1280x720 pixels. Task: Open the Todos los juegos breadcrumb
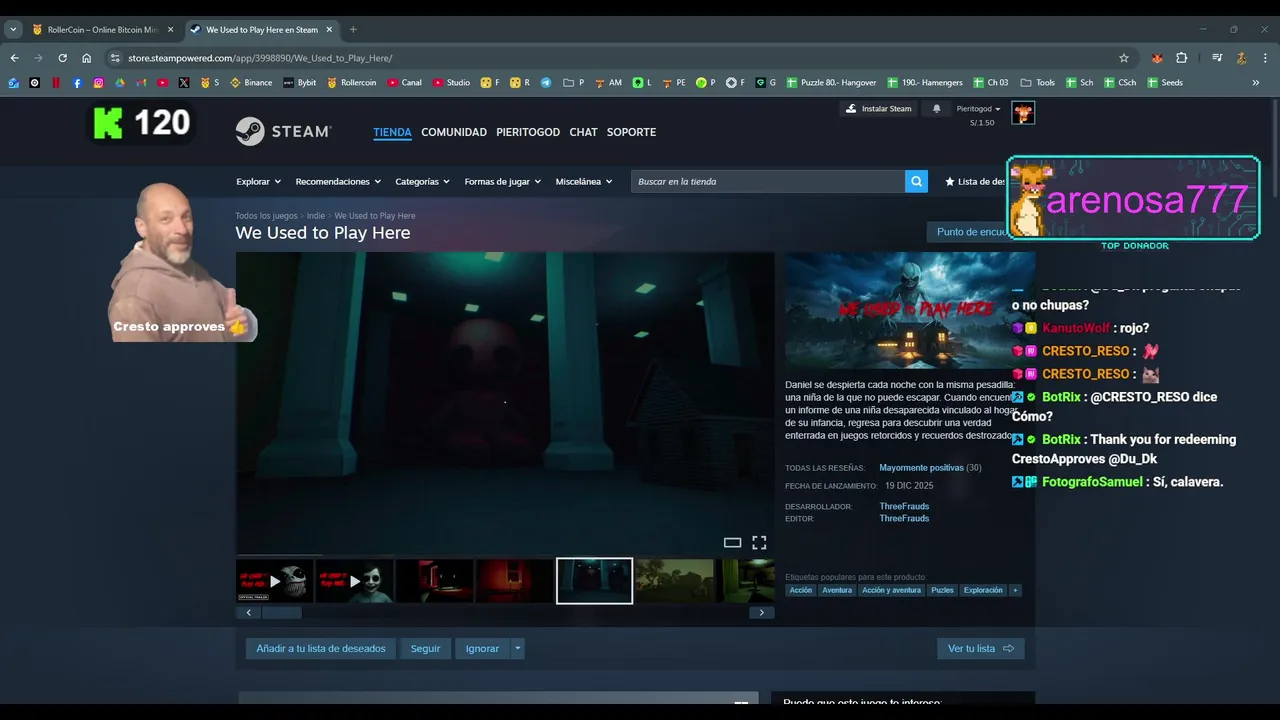(x=266, y=216)
